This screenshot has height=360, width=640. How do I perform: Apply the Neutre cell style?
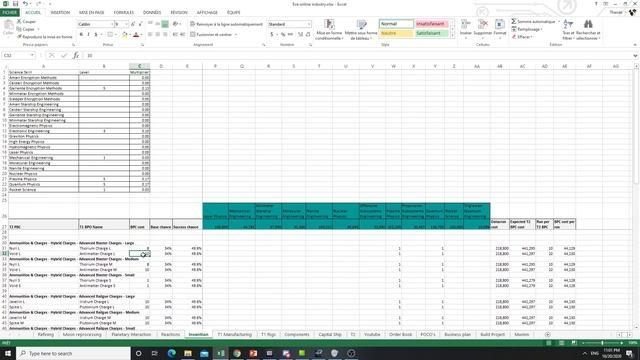point(396,33)
